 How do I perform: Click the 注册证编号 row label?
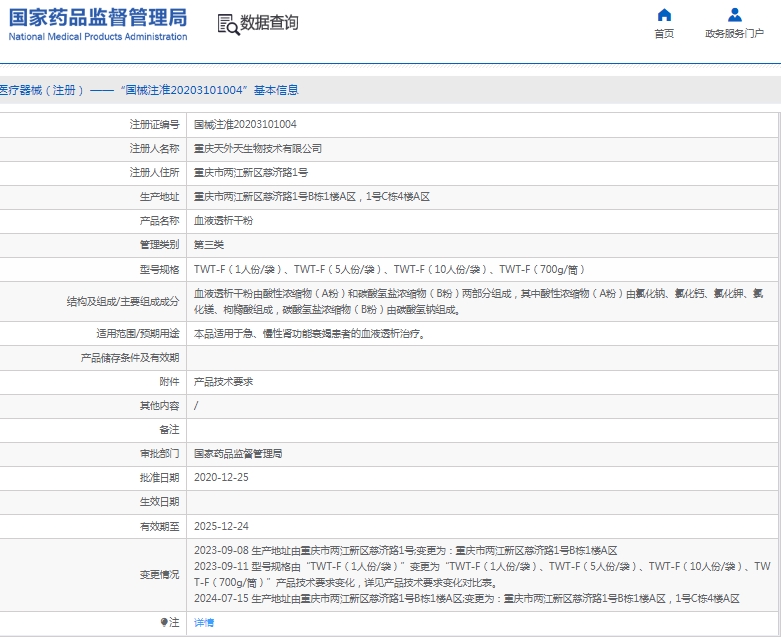pyautogui.click(x=154, y=125)
